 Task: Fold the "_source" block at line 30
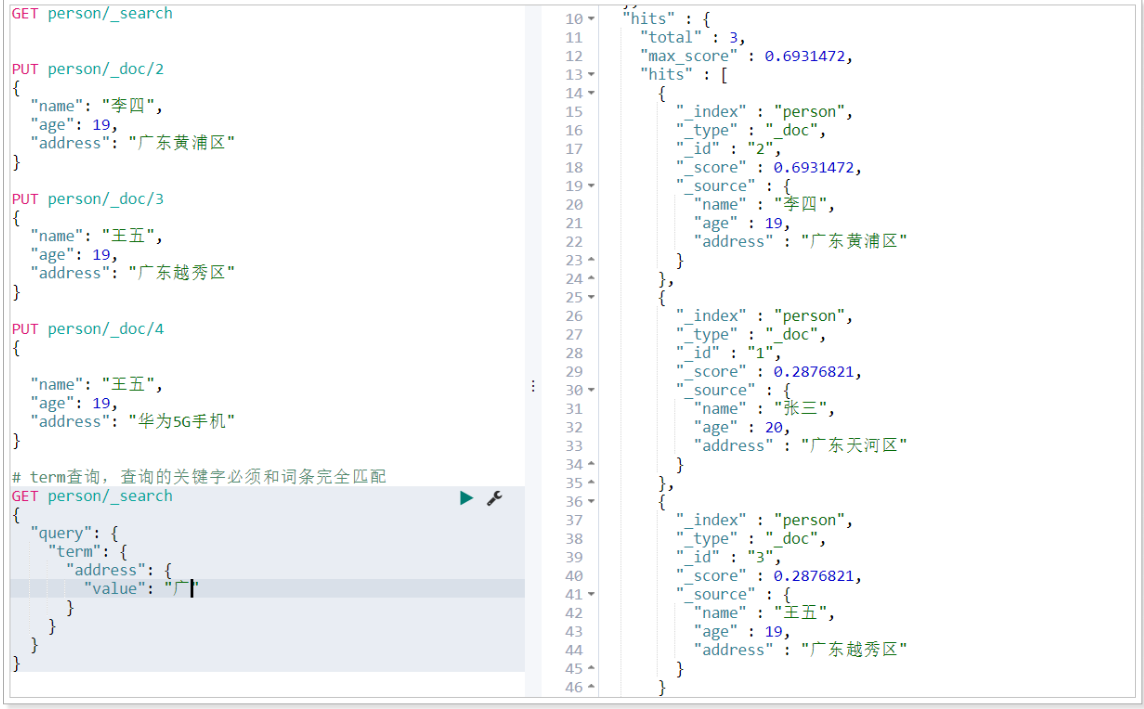591,390
